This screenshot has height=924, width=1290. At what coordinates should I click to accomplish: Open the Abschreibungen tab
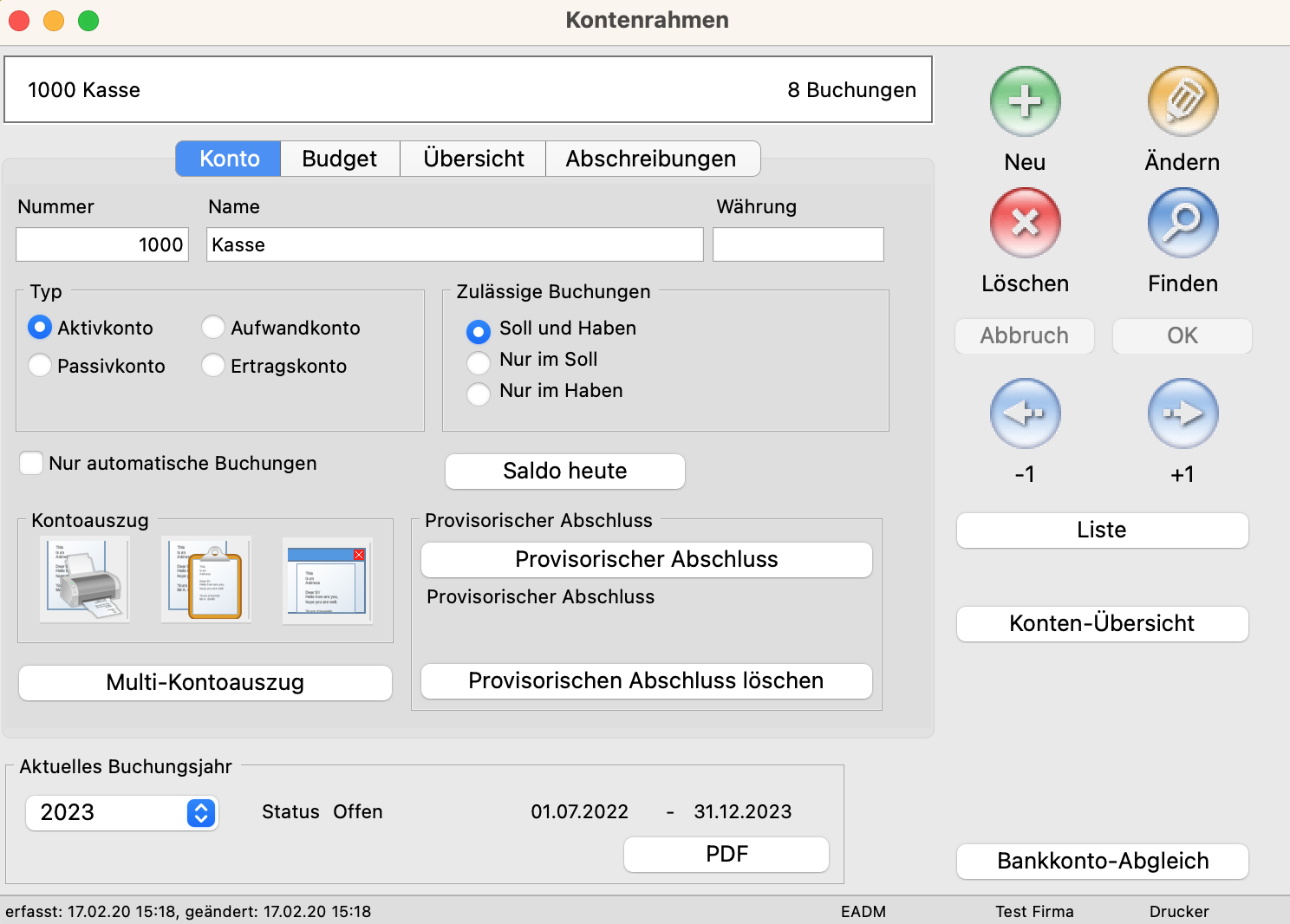(651, 159)
